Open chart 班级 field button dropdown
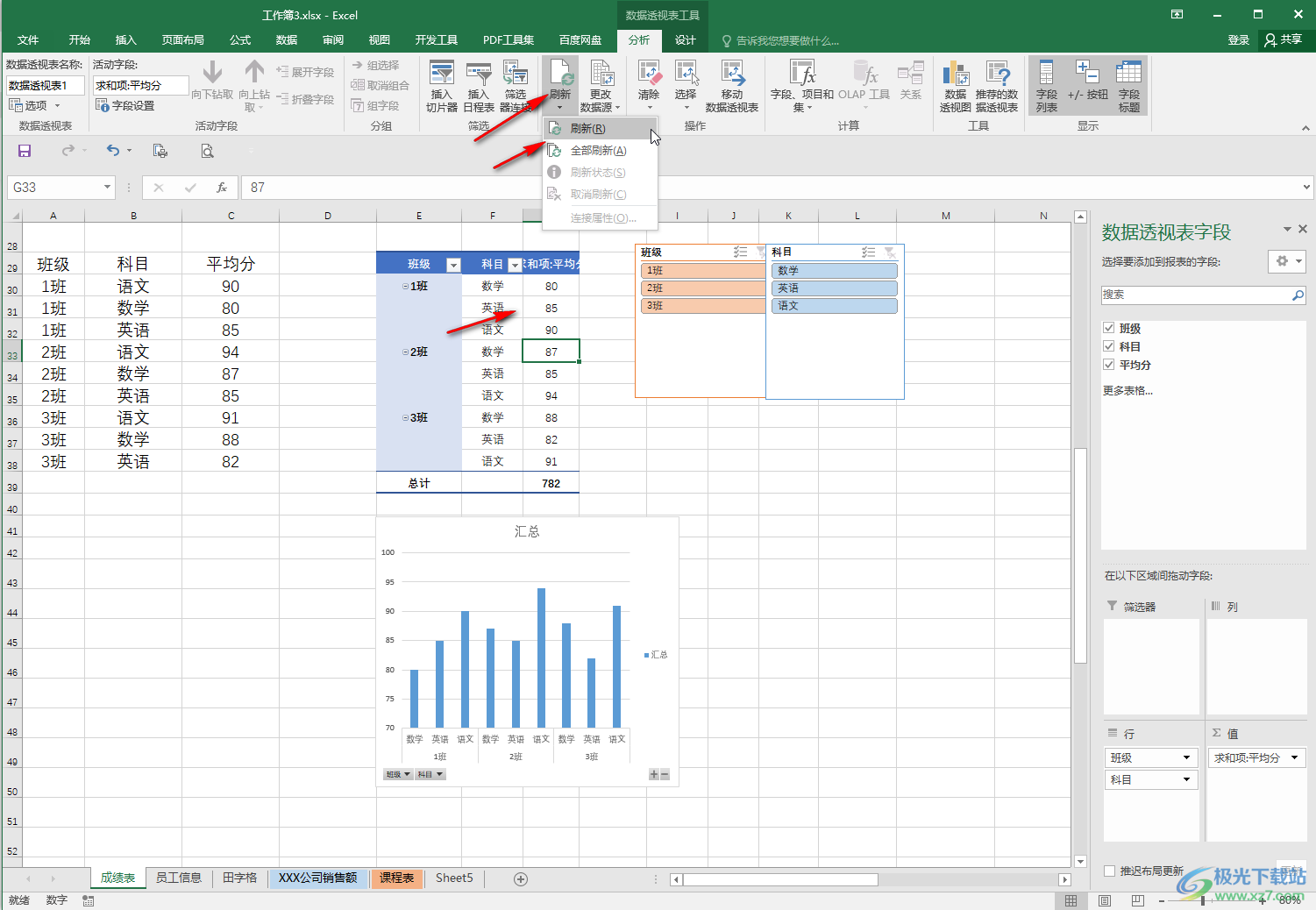The height and width of the screenshot is (910, 1316). click(397, 774)
